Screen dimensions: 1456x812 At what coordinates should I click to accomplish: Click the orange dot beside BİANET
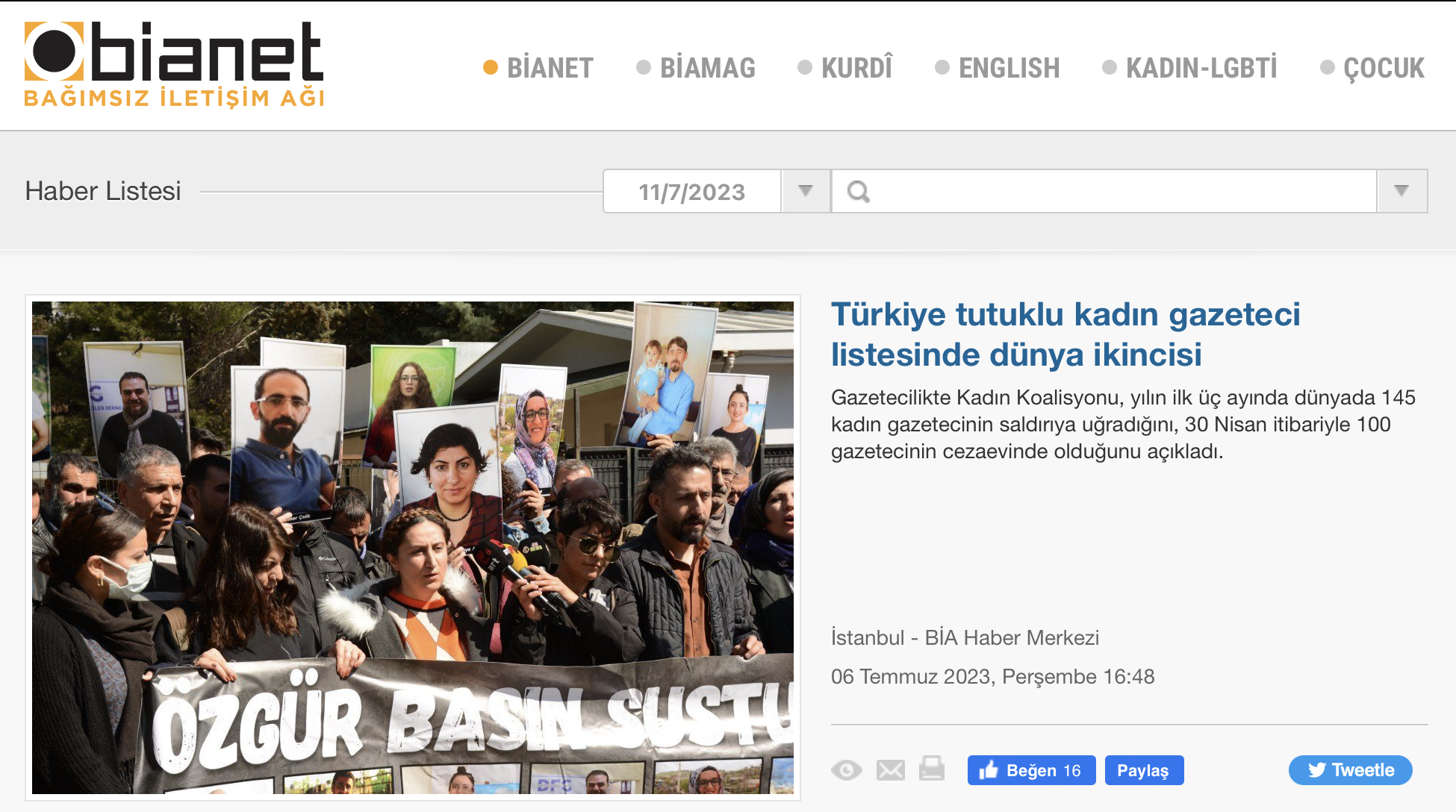[x=491, y=68]
